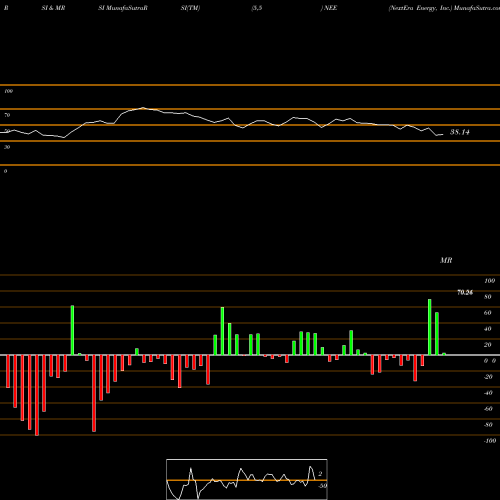Open the mini overview chart thumbnail
This screenshot has width=500, height=500.
pyautogui.click(x=247, y=479)
